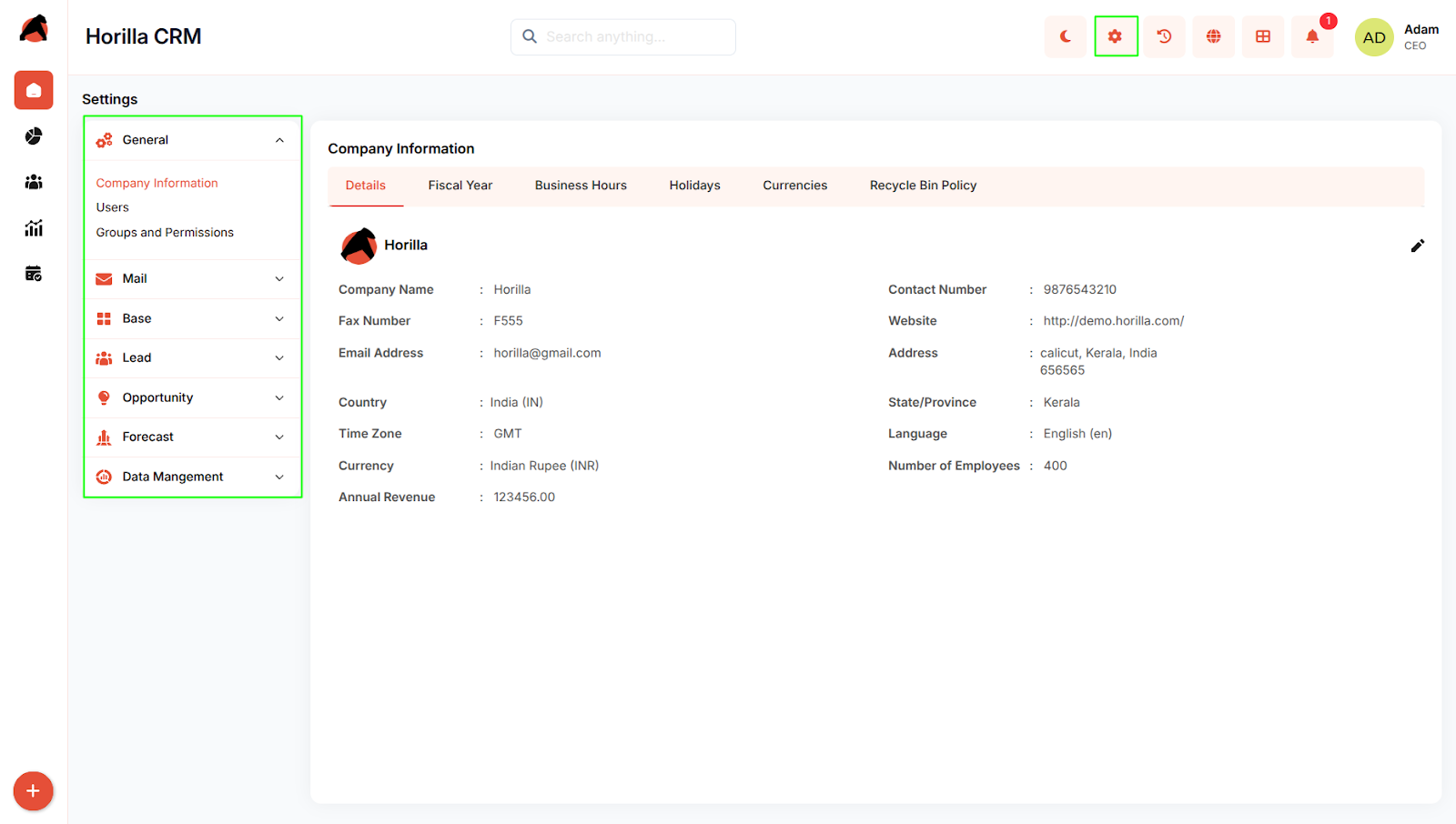Switch to the Fiscal Year tab

tap(460, 186)
